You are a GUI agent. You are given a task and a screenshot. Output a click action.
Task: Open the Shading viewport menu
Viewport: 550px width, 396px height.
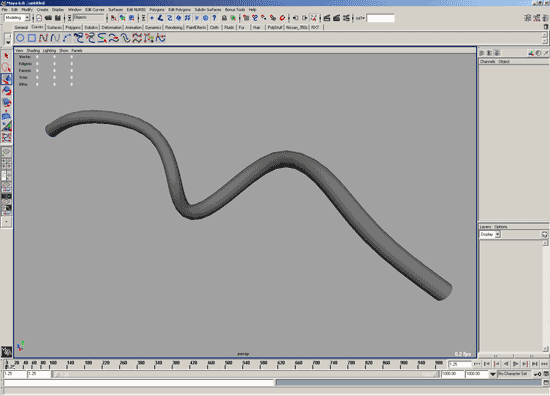[x=33, y=51]
